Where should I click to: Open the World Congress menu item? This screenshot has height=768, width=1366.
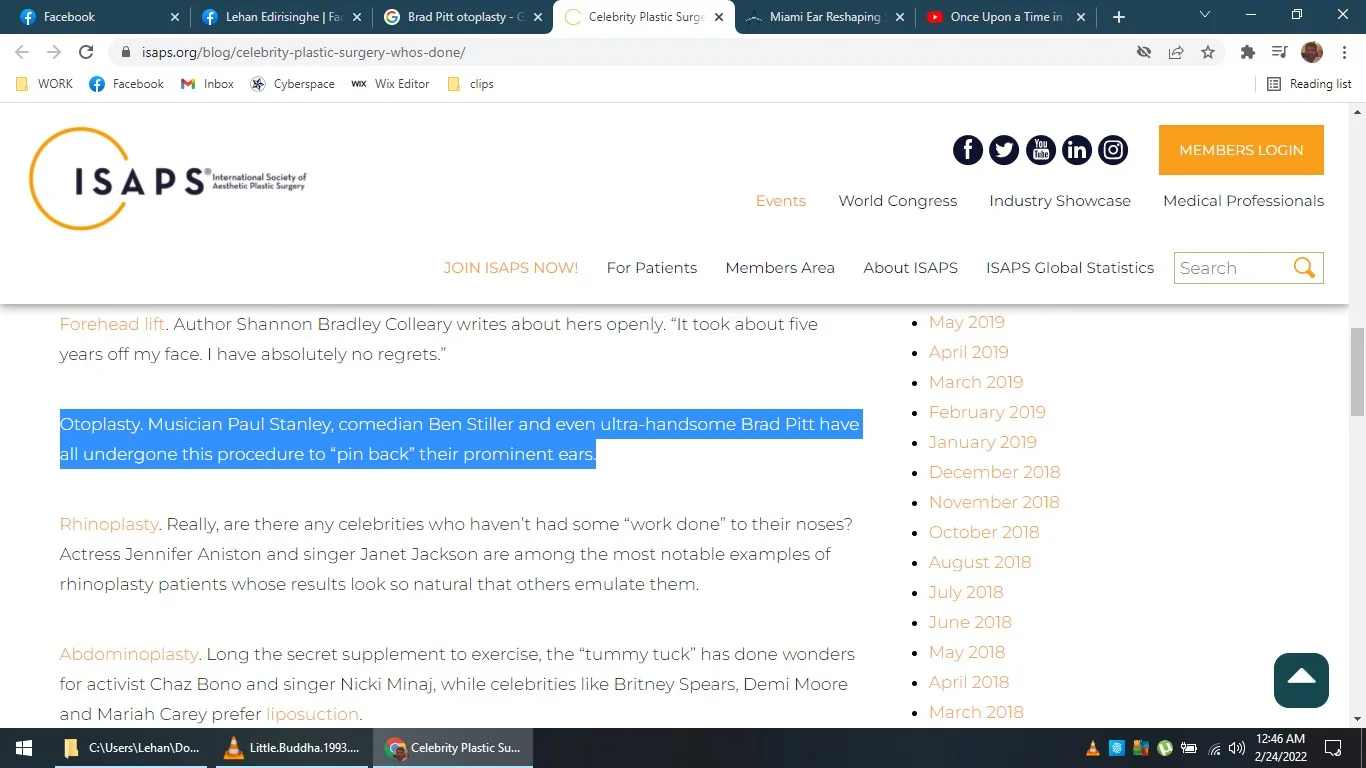[898, 201]
